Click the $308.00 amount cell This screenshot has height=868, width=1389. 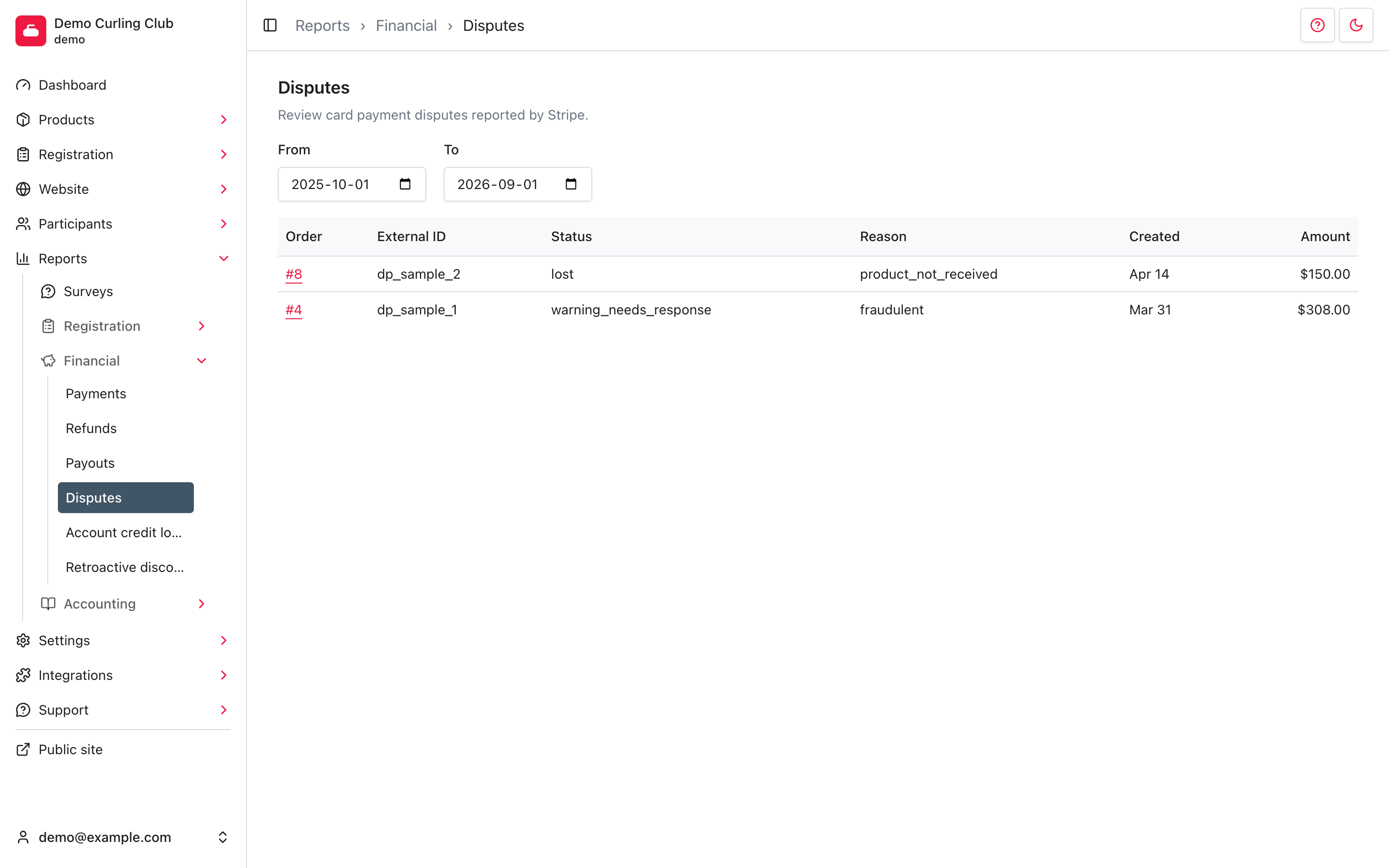(1323, 310)
